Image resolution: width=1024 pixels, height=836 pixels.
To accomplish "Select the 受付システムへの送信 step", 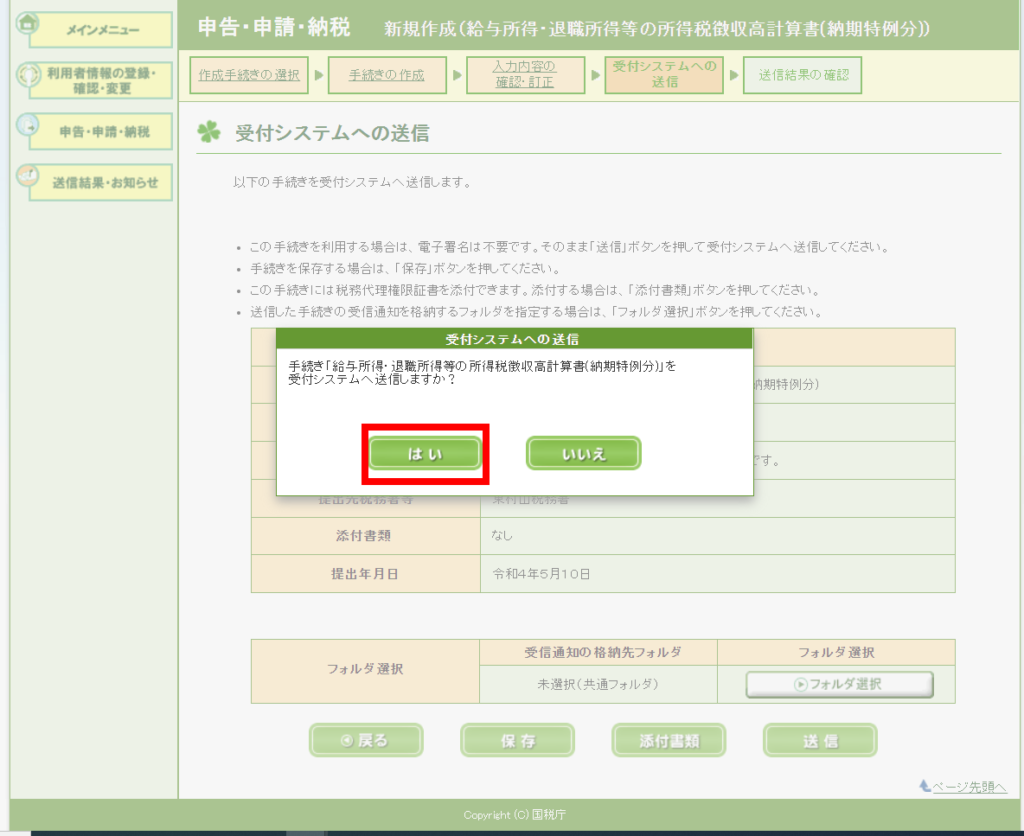I will coord(664,75).
